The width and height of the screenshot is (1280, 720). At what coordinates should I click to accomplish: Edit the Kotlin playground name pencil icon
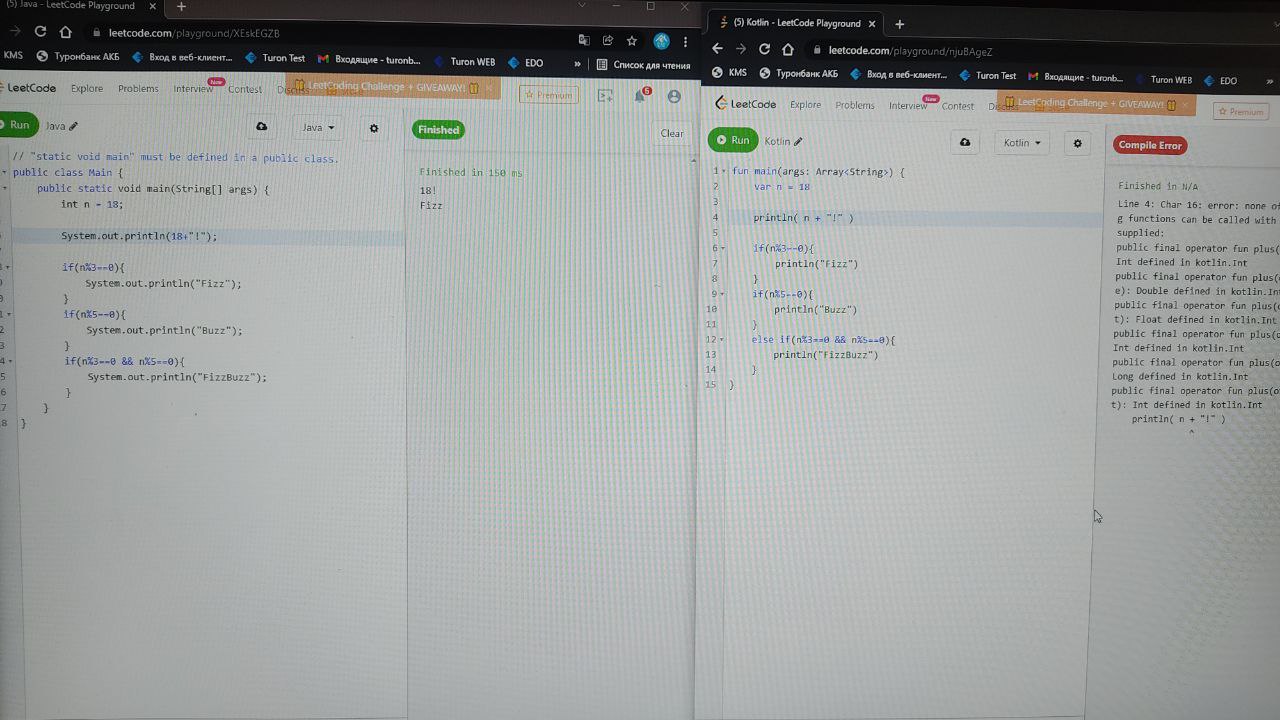coord(798,142)
